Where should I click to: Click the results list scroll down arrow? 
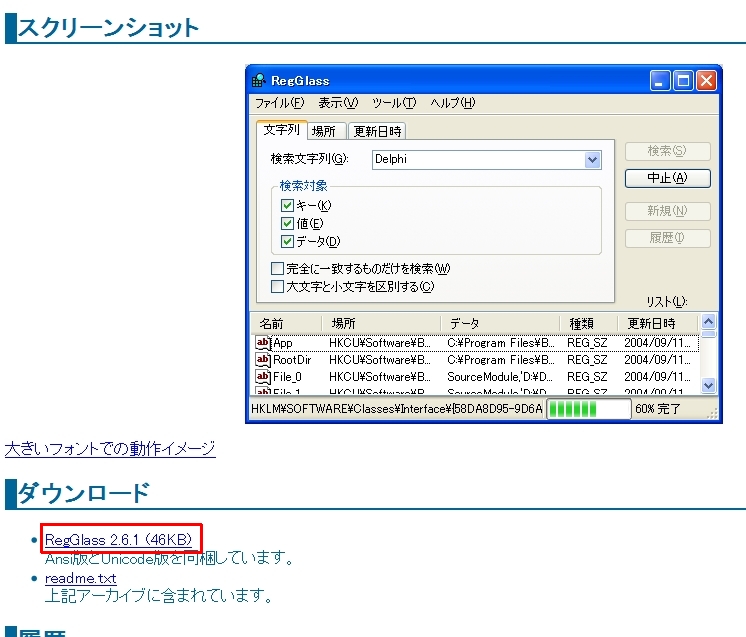point(708,385)
